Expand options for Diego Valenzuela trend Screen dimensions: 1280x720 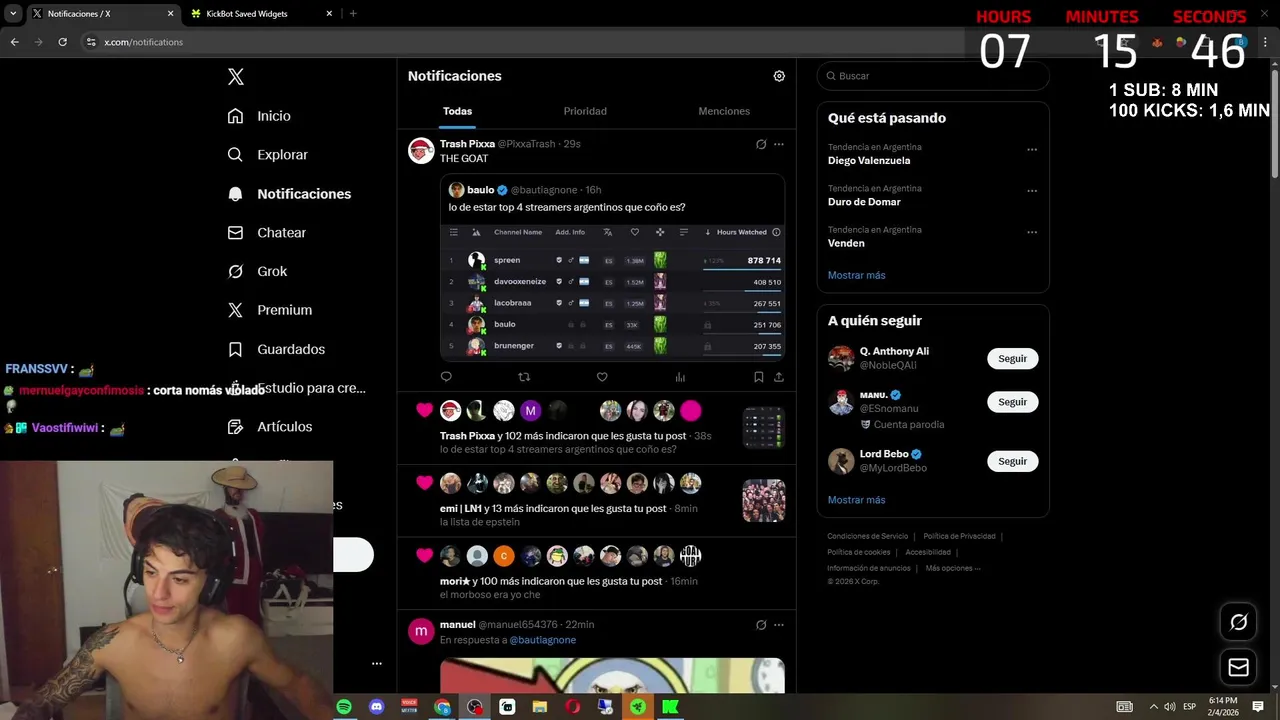click(x=1032, y=150)
